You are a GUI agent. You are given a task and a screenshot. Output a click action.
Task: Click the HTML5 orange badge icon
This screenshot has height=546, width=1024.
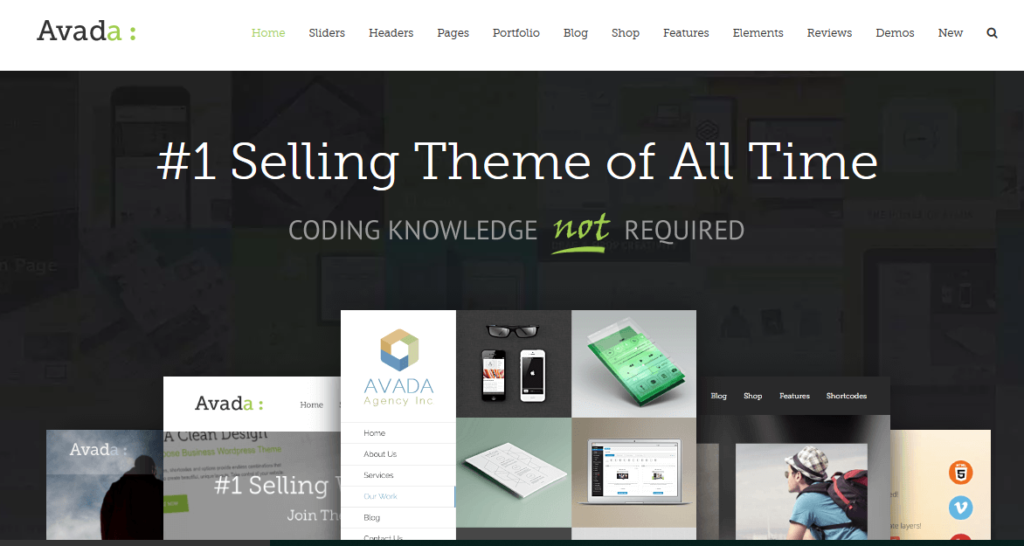click(x=961, y=472)
